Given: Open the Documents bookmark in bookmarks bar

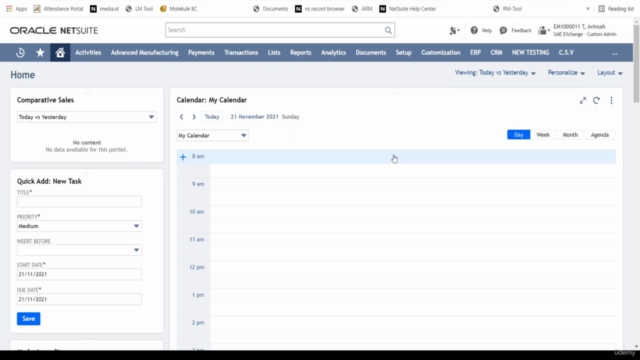Looking at the screenshot, I should click(x=271, y=9).
